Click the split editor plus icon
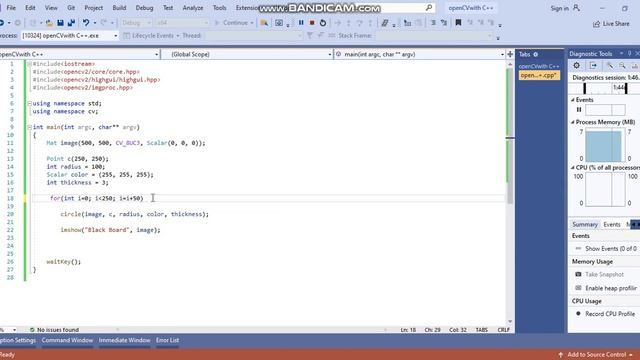The width and height of the screenshot is (640, 360). pyautogui.click(x=510, y=54)
